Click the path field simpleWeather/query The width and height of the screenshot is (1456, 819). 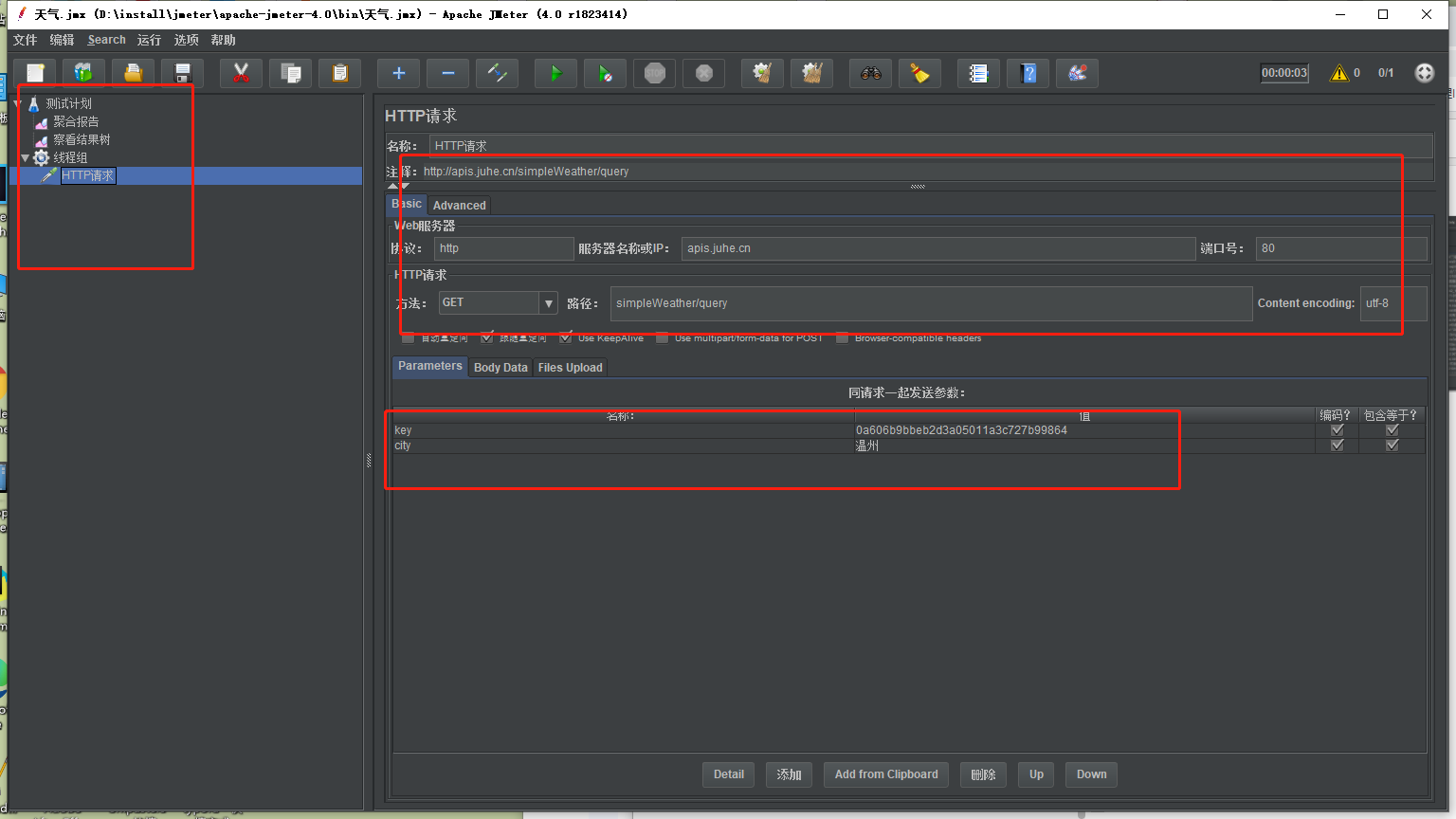click(x=931, y=303)
